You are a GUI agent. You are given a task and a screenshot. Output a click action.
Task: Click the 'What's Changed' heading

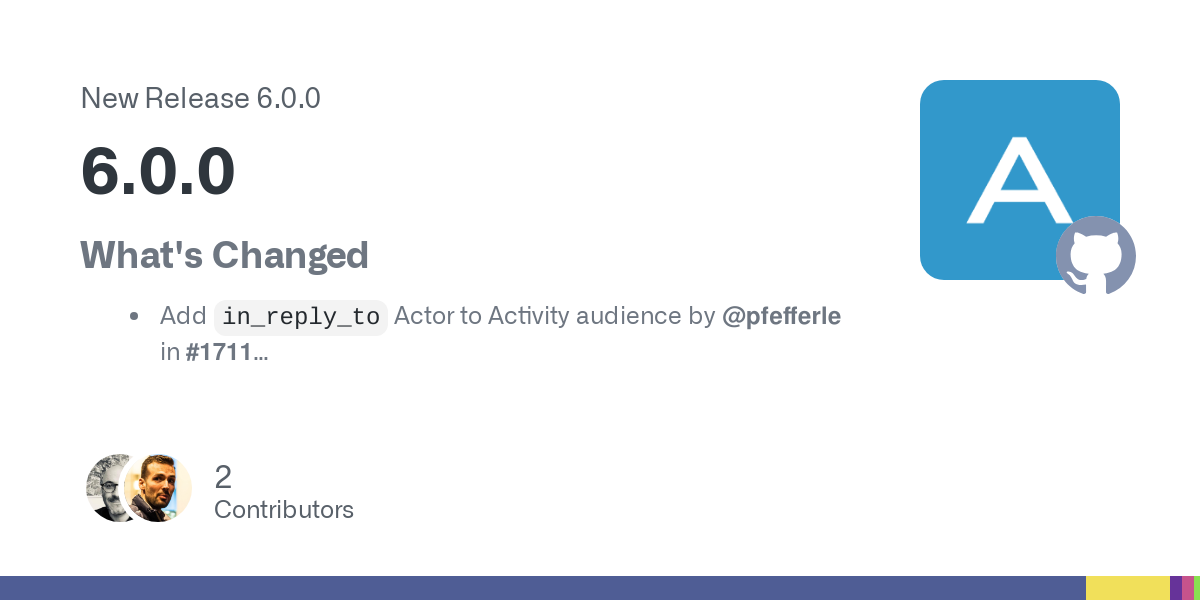coord(224,255)
